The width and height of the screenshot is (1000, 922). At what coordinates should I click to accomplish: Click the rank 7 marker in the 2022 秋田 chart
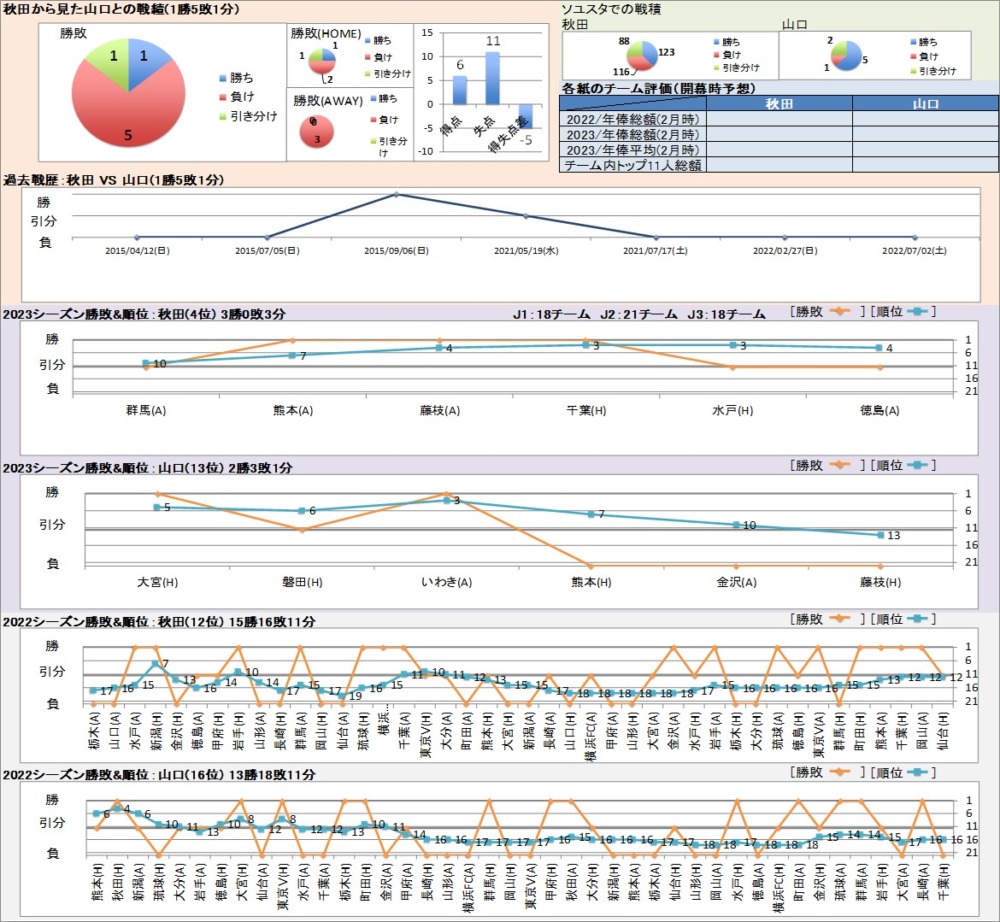tap(155, 664)
